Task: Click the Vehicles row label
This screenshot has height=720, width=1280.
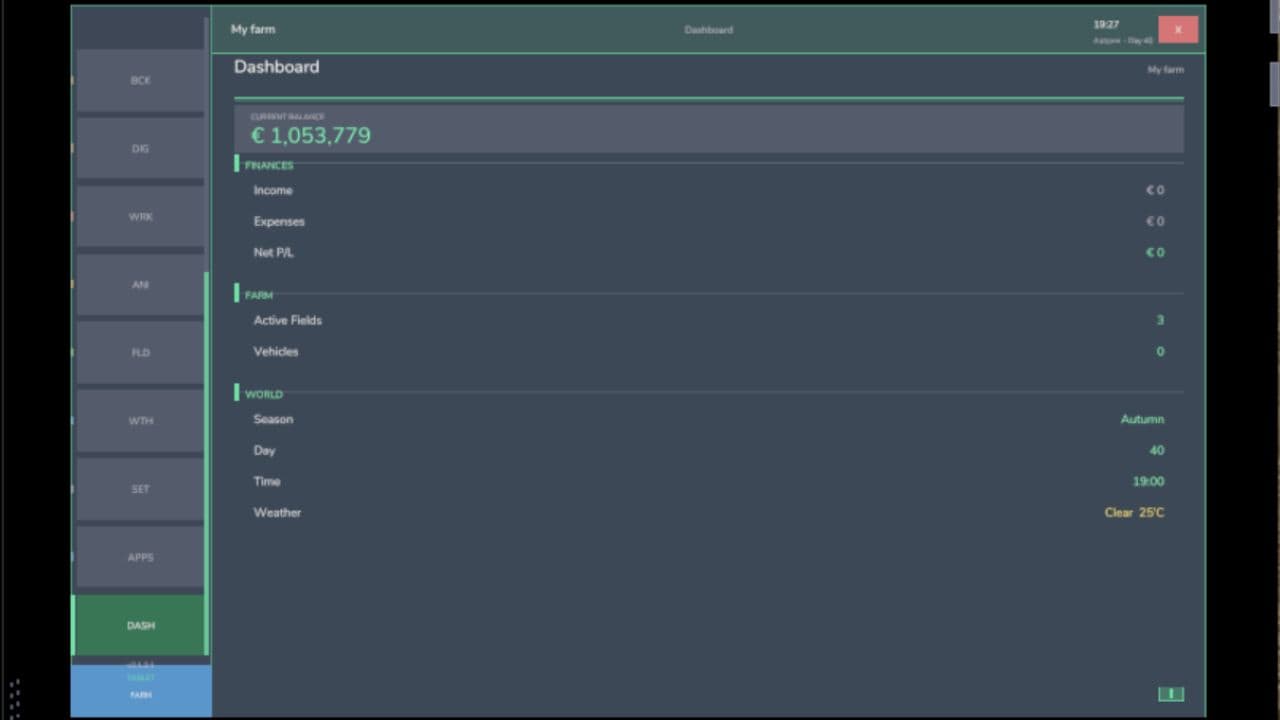Action: 276,351
